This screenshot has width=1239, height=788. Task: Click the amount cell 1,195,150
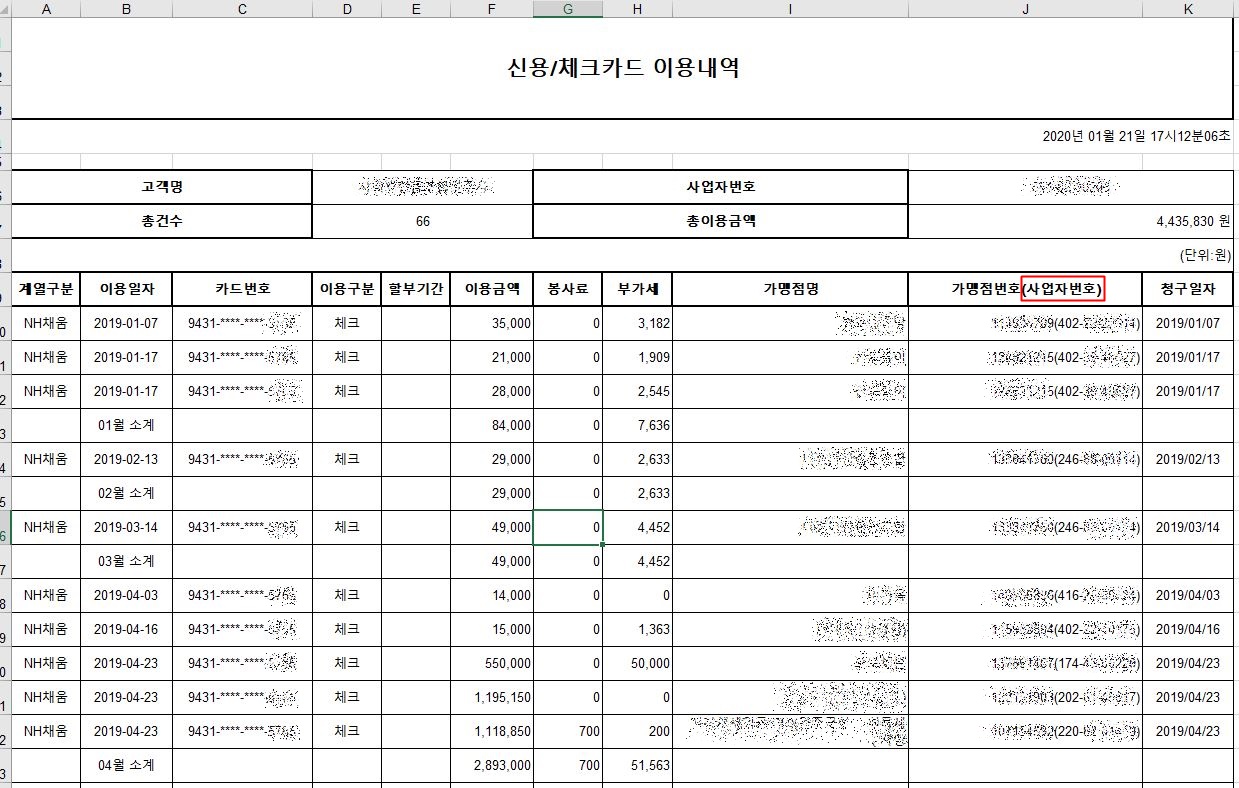[x=491, y=697]
